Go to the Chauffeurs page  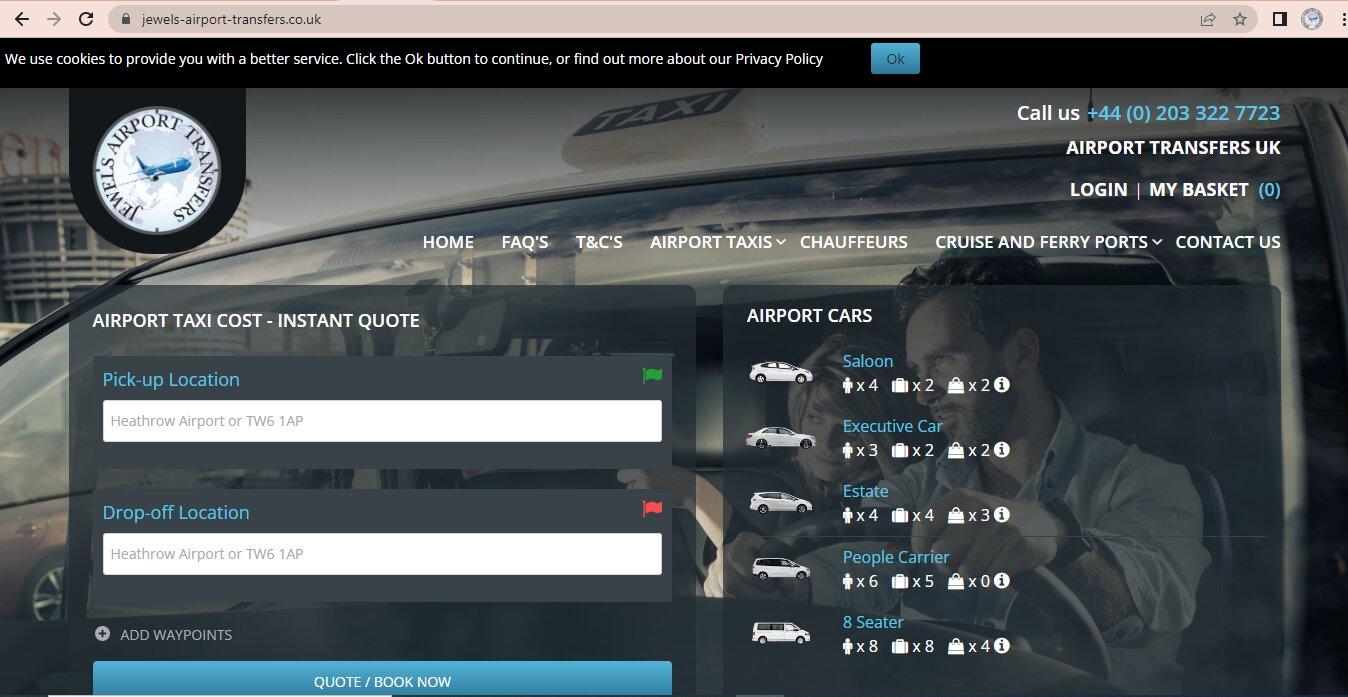coord(853,242)
